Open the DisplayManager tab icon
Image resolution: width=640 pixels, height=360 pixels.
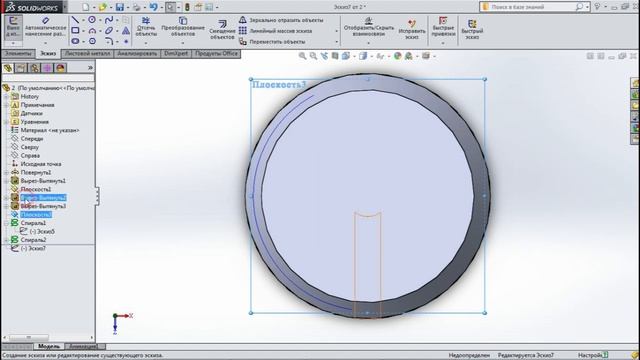[x=60, y=68]
